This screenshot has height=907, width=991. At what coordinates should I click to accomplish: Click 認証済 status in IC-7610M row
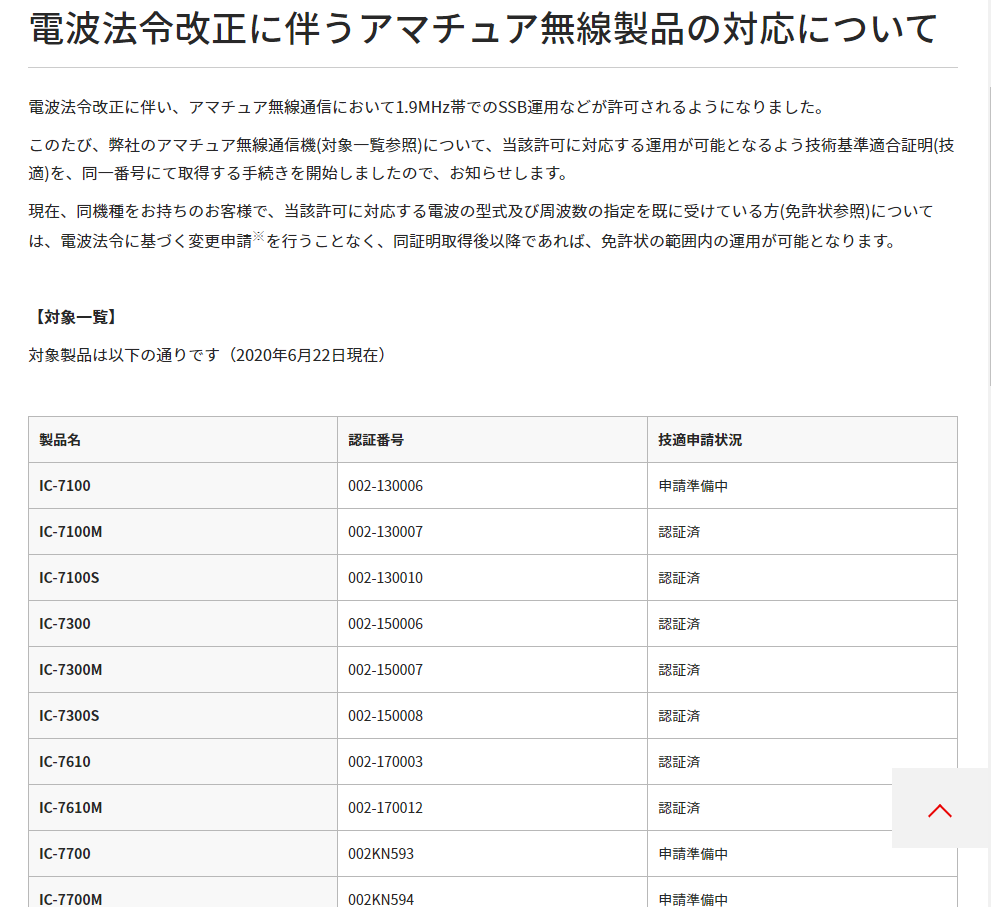(x=679, y=808)
